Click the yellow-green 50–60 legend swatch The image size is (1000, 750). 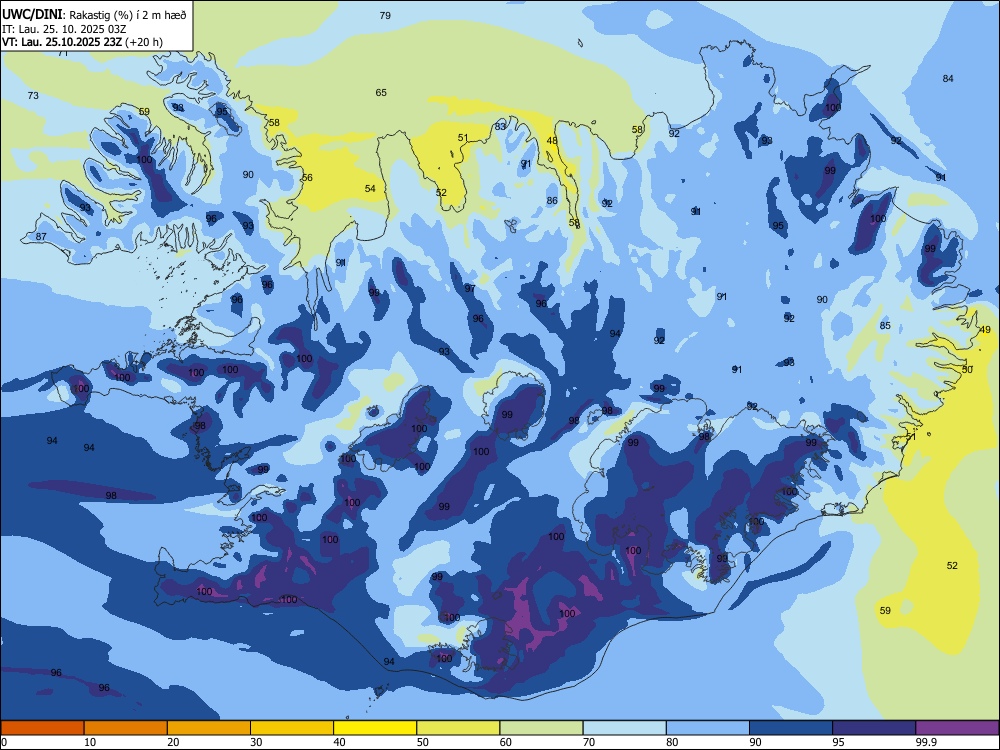coord(459,728)
